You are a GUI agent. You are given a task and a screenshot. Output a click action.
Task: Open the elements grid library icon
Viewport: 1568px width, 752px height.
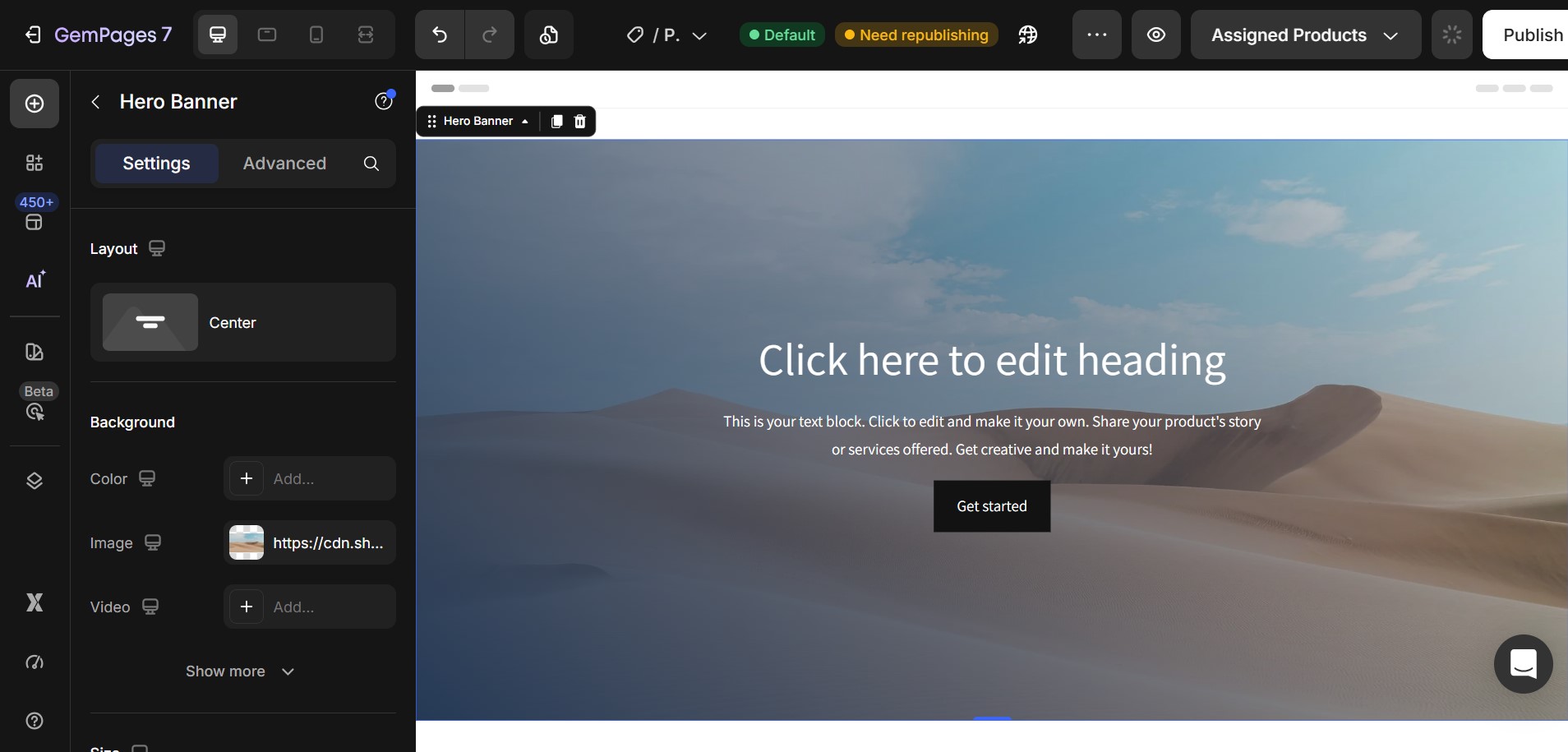point(35,163)
